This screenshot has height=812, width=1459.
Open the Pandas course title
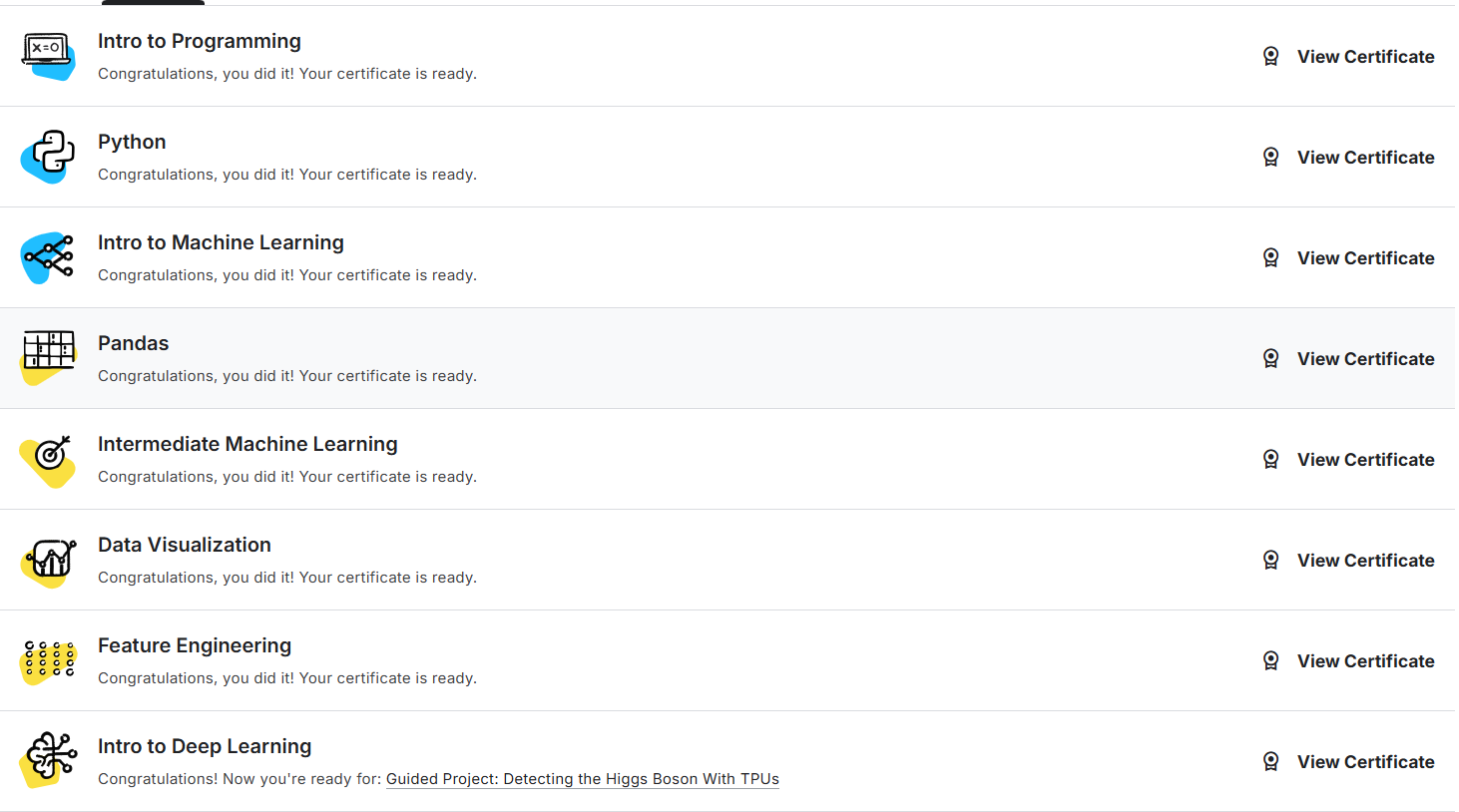coord(134,343)
